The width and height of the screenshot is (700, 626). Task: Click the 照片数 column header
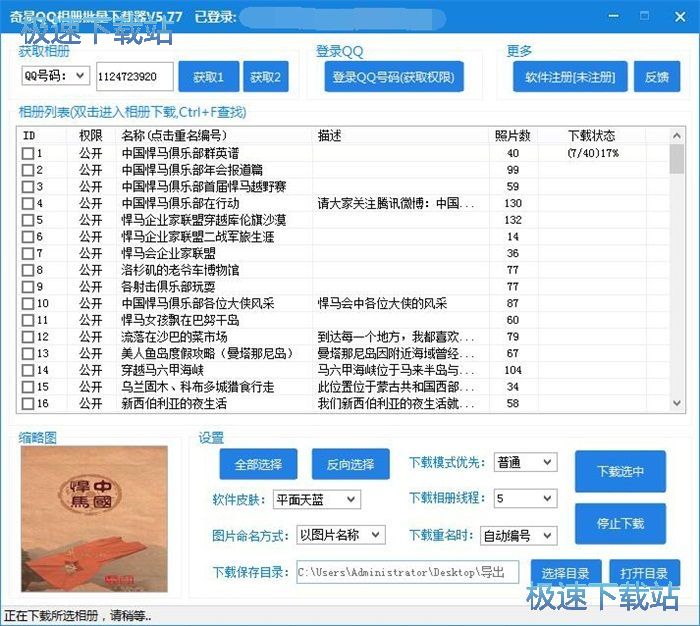pyautogui.click(x=512, y=136)
